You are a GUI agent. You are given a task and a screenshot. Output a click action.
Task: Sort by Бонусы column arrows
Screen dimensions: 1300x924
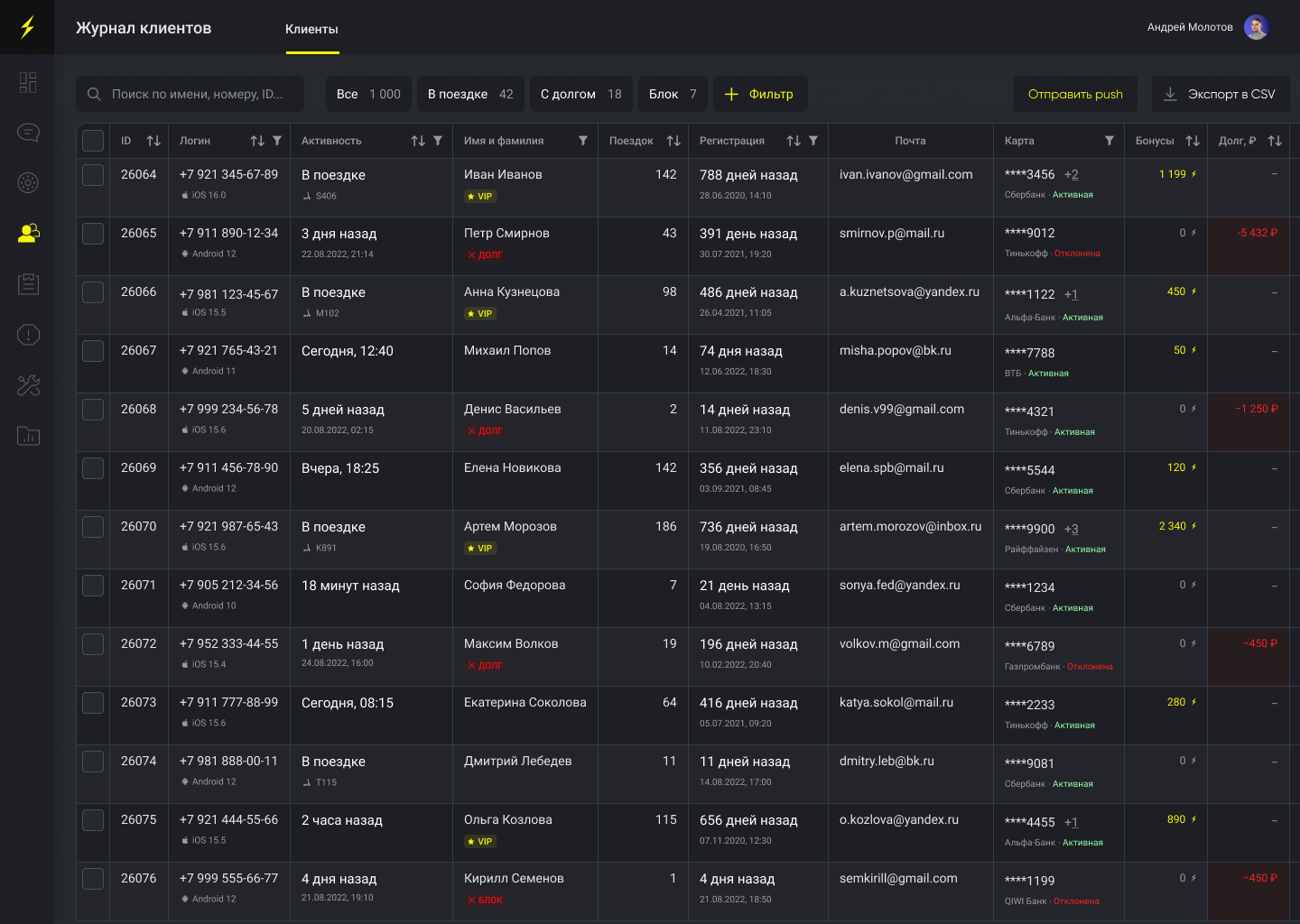coord(1193,141)
